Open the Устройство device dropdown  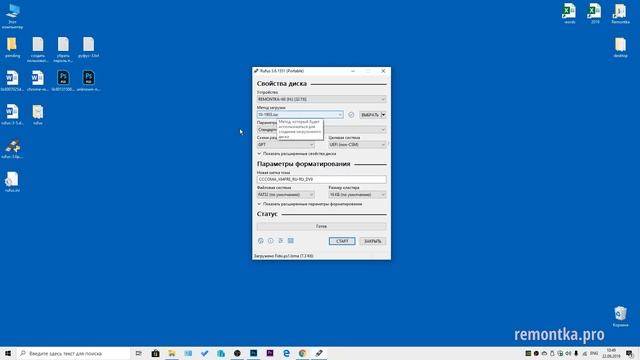(x=322, y=99)
